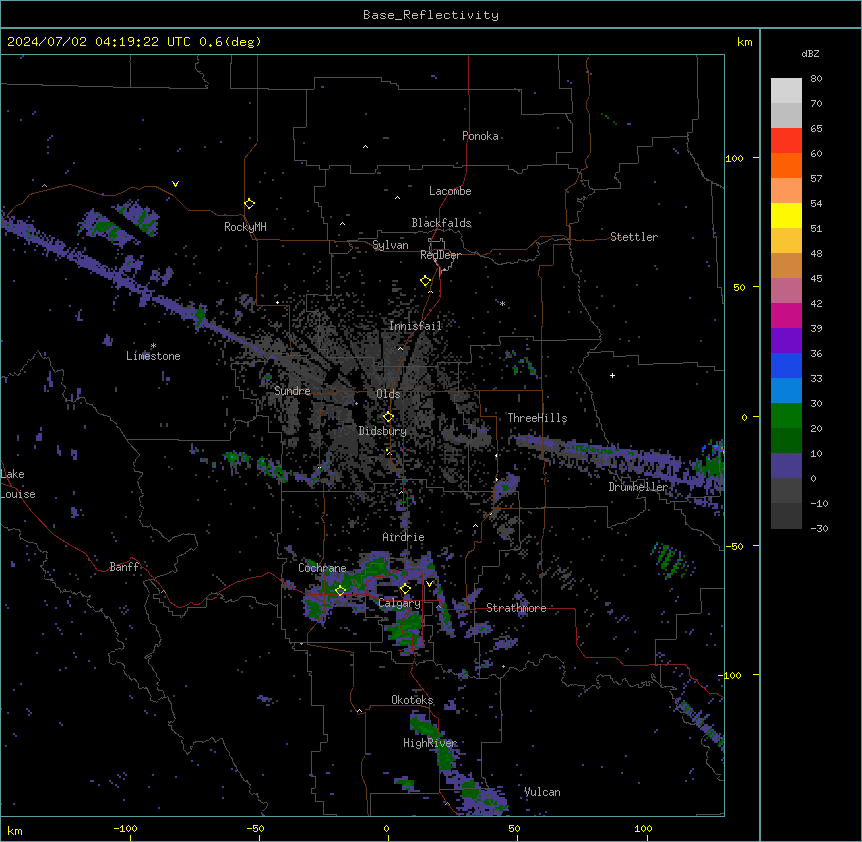
Task: Click the Lacombe city label
Action: coord(450,191)
